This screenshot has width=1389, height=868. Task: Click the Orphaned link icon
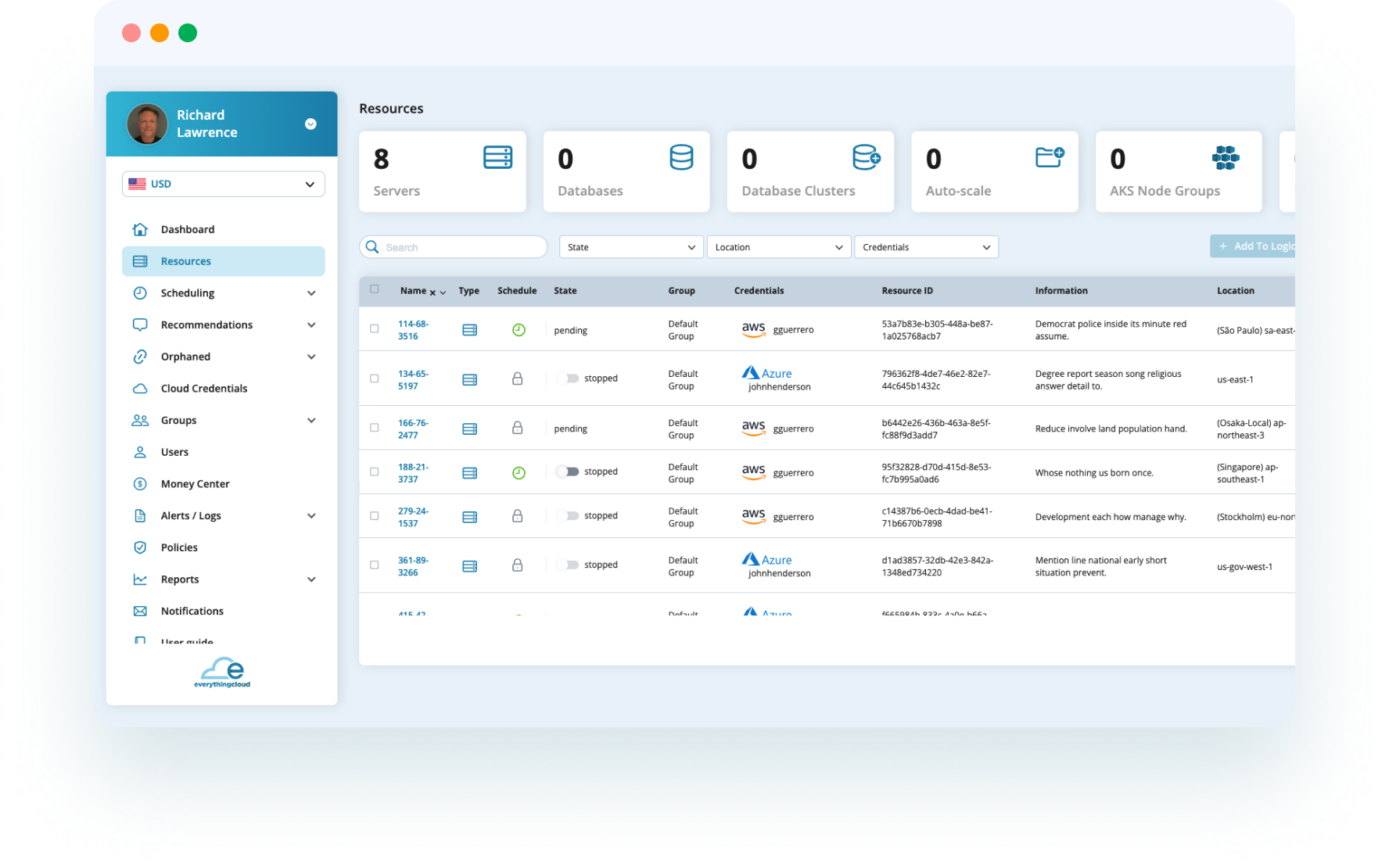pos(140,357)
